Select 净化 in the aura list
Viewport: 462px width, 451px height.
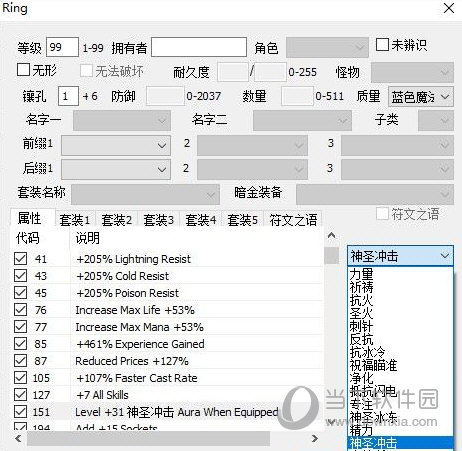pyautogui.click(x=400, y=378)
